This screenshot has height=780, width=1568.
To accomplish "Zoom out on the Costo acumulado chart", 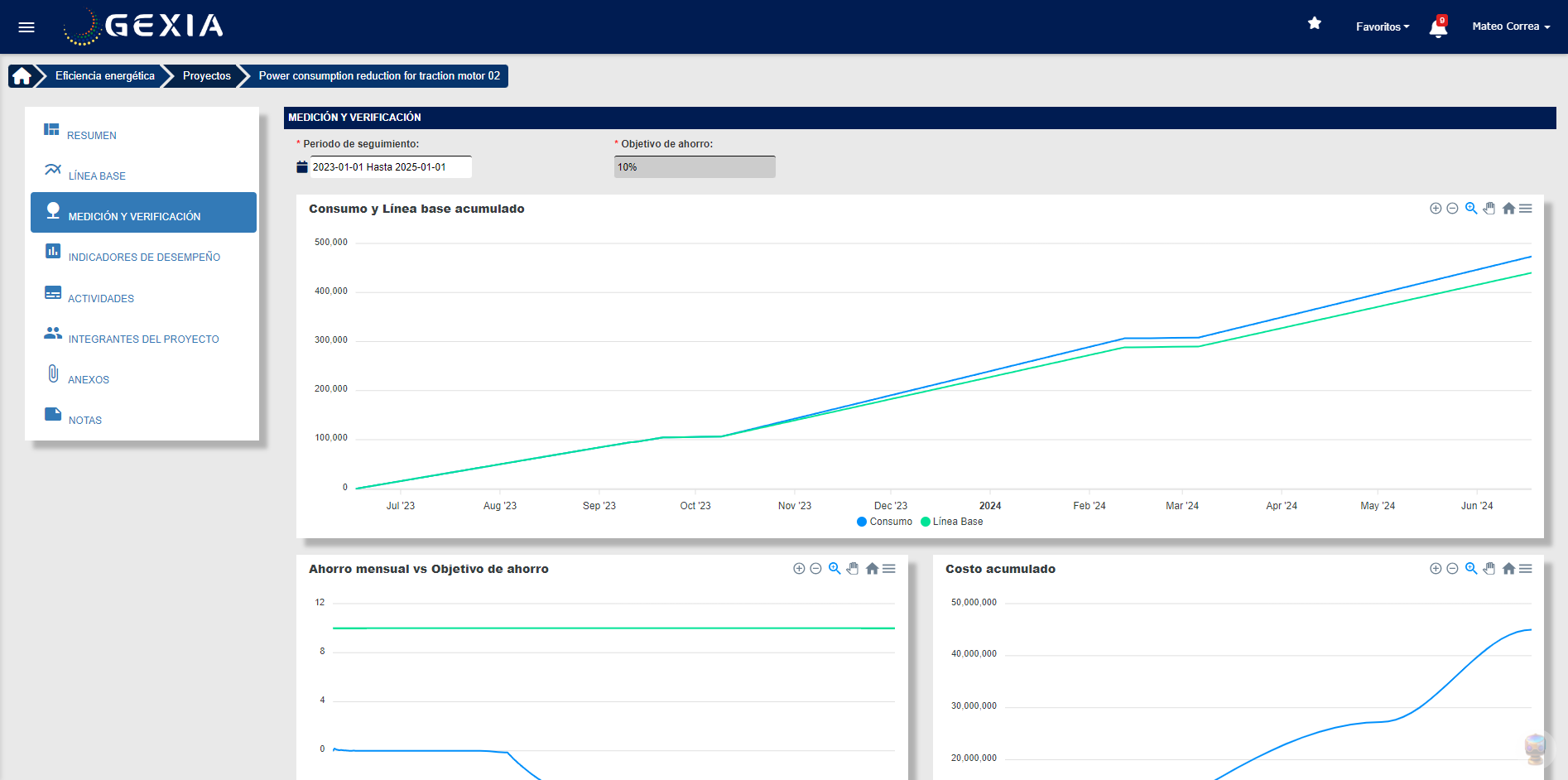I will [x=1452, y=569].
